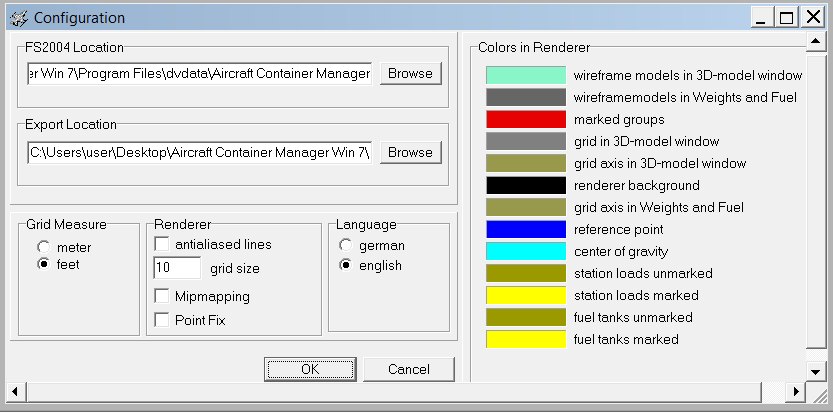Pick the reference point blue swatch
833x413 pixels.
tap(526, 230)
